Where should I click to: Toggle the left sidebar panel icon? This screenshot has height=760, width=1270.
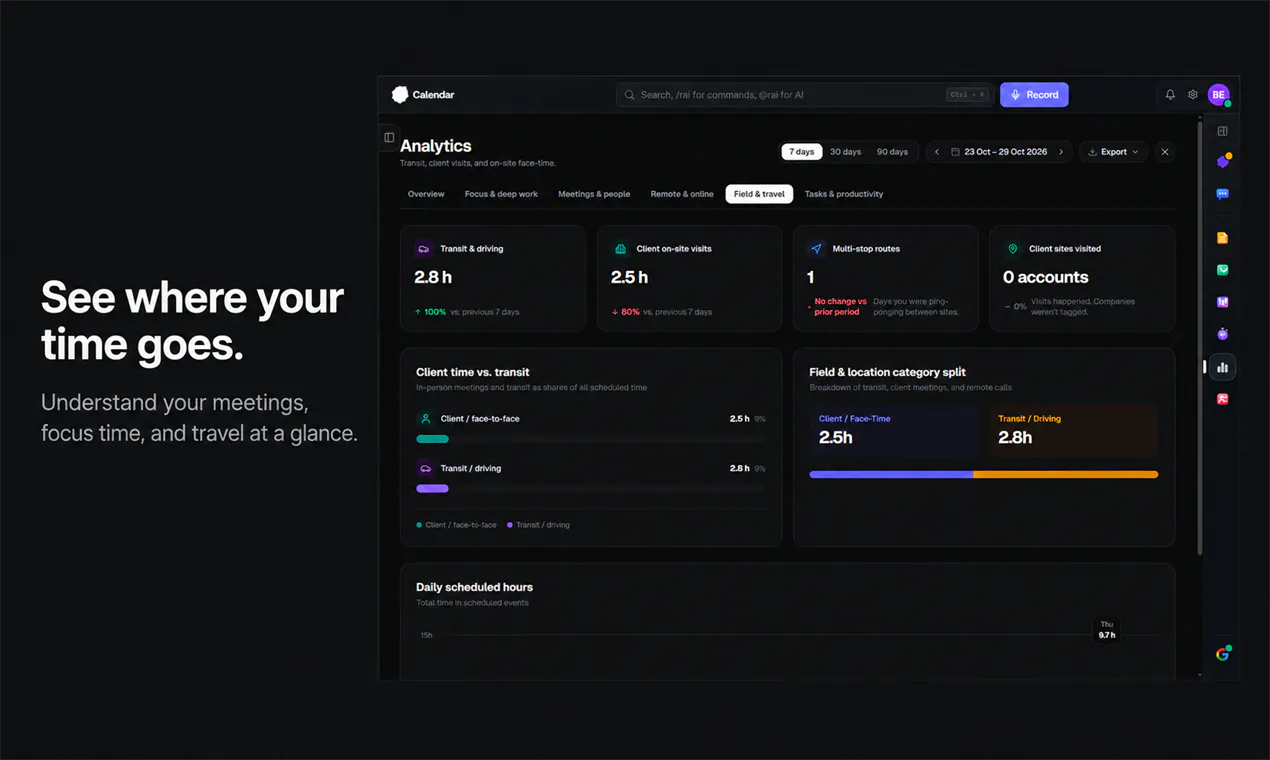point(389,137)
